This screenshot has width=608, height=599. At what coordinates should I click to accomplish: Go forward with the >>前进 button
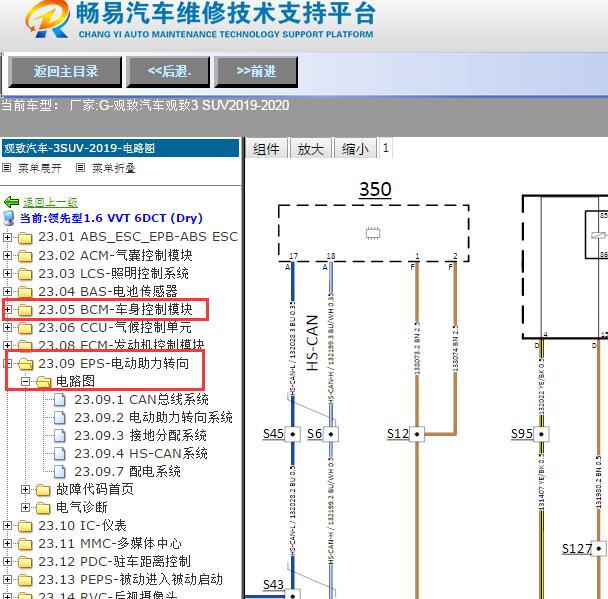pos(256,71)
